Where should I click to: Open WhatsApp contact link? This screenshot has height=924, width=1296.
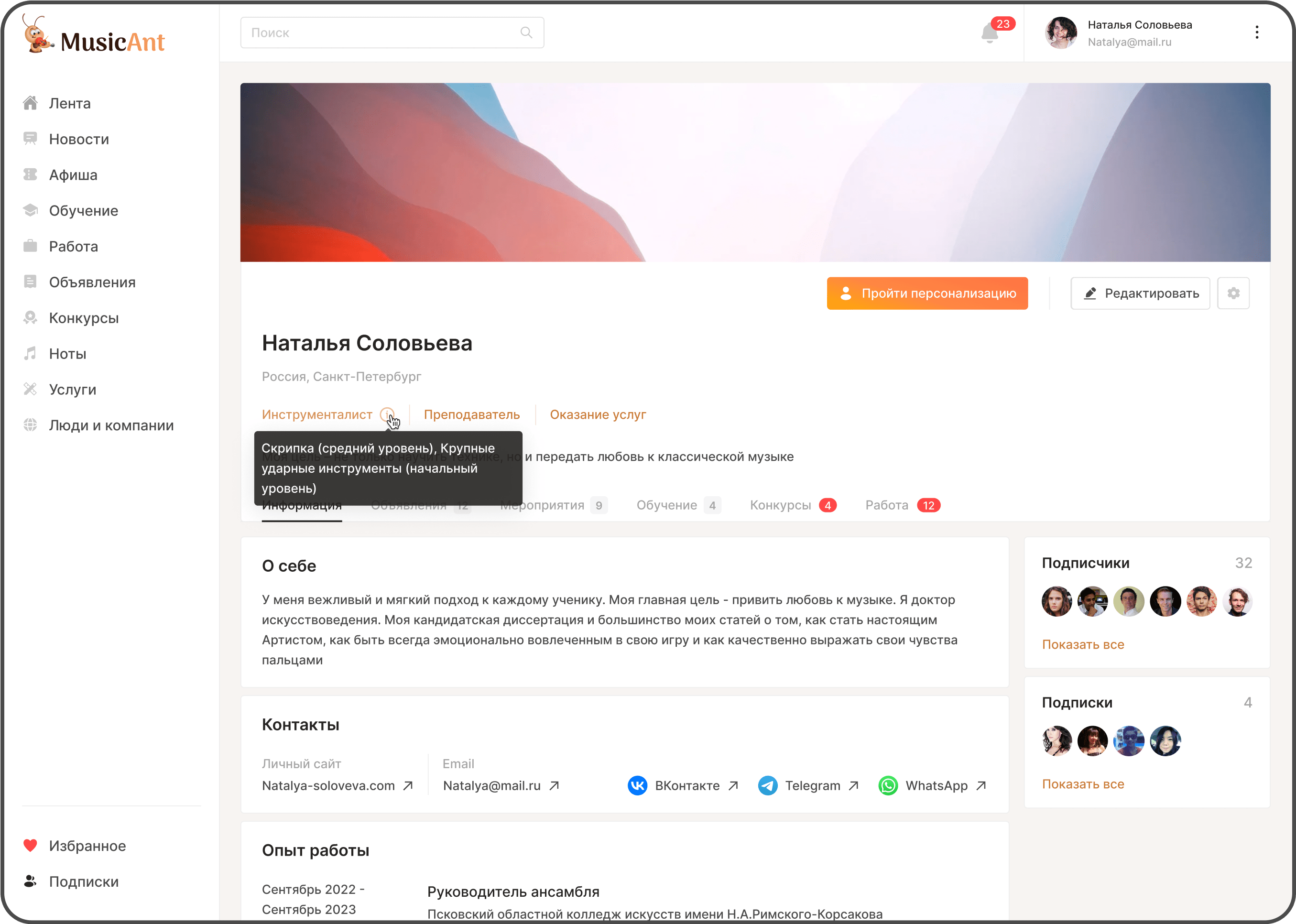[932, 786]
